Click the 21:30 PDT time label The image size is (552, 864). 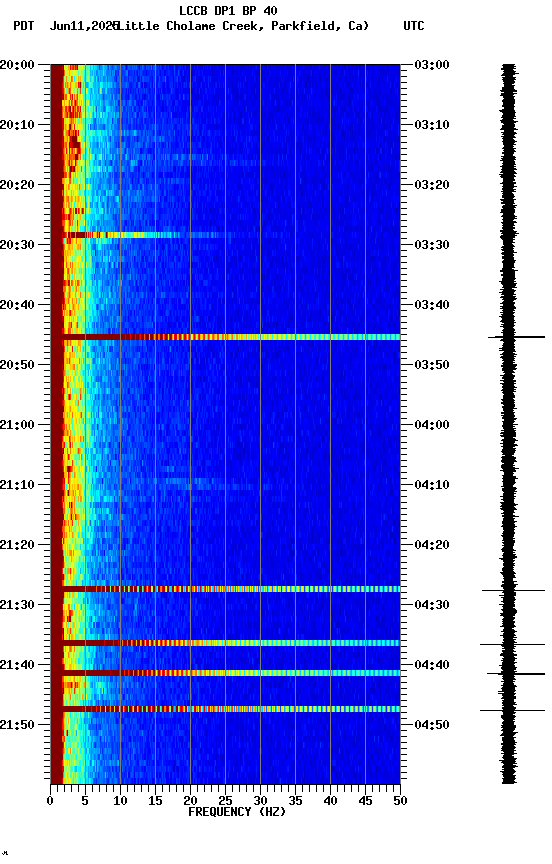click(17, 605)
